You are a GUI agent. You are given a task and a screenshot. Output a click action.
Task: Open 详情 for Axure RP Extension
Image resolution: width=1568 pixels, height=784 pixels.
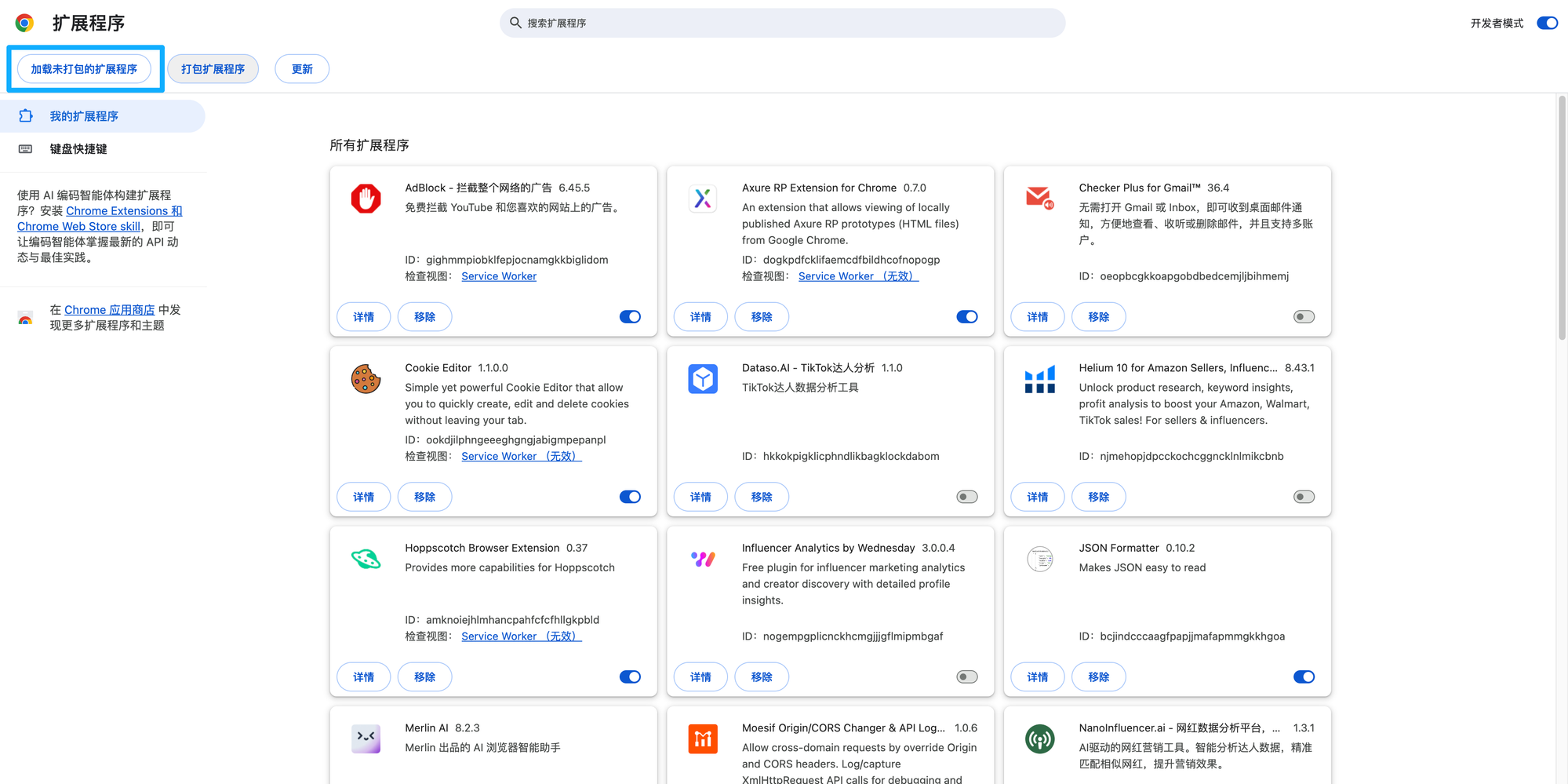(x=701, y=317)
